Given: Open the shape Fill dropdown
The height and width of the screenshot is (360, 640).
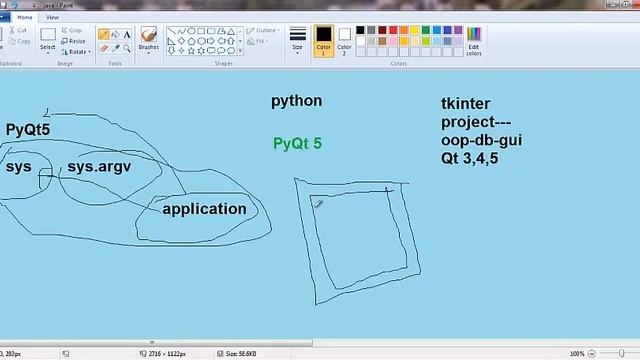Looking at the screenshot, I should coord(258,41).
